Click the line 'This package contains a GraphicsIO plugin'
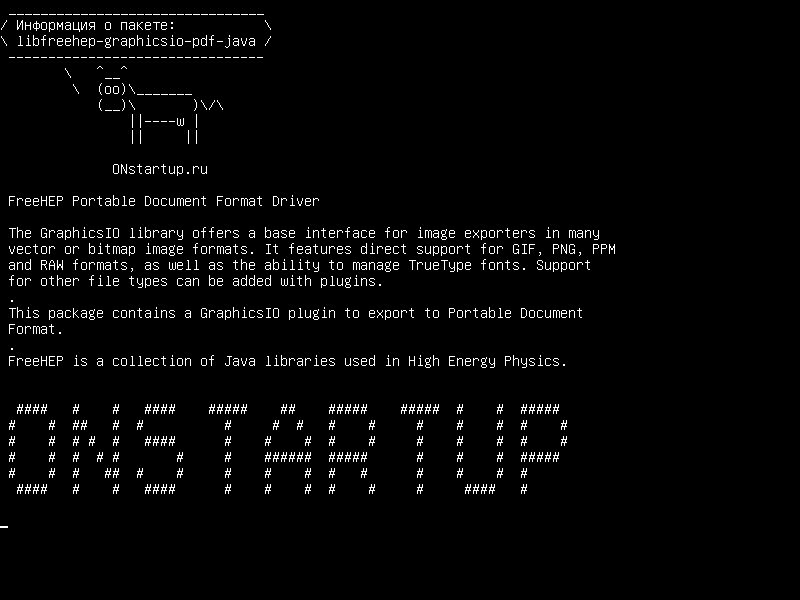 [295, 313]
